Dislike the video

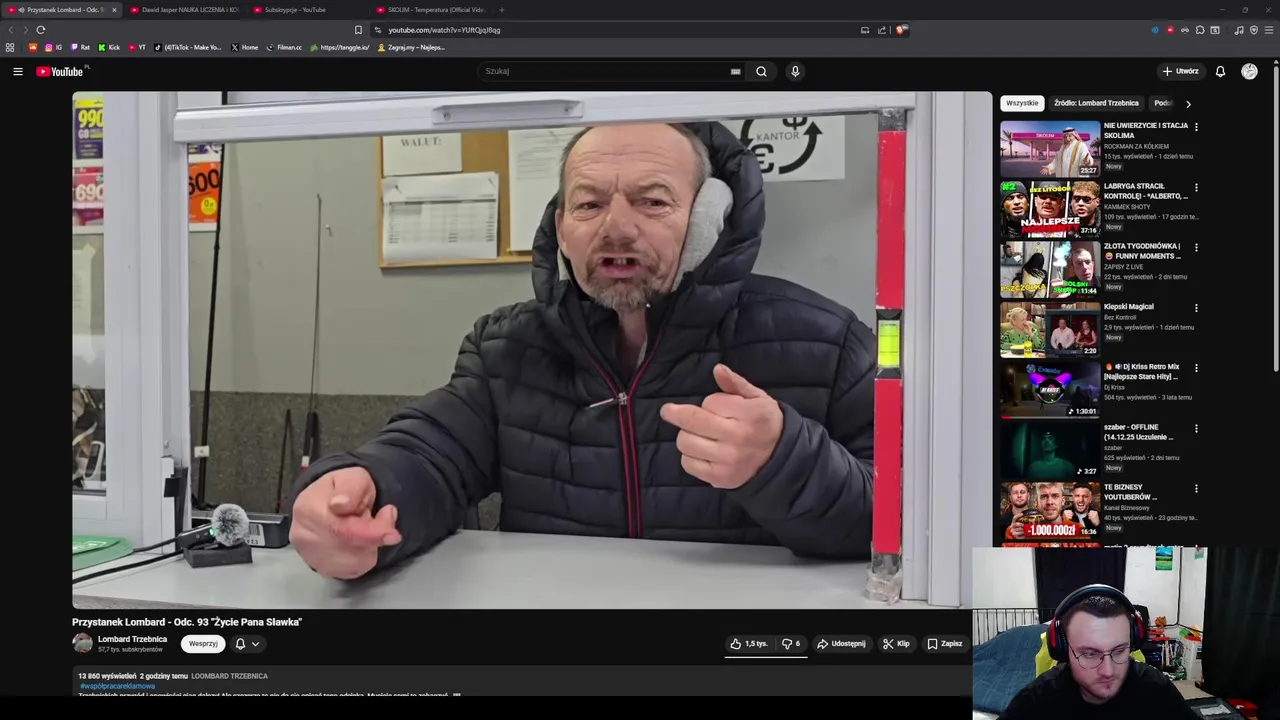tap(791, 644)
